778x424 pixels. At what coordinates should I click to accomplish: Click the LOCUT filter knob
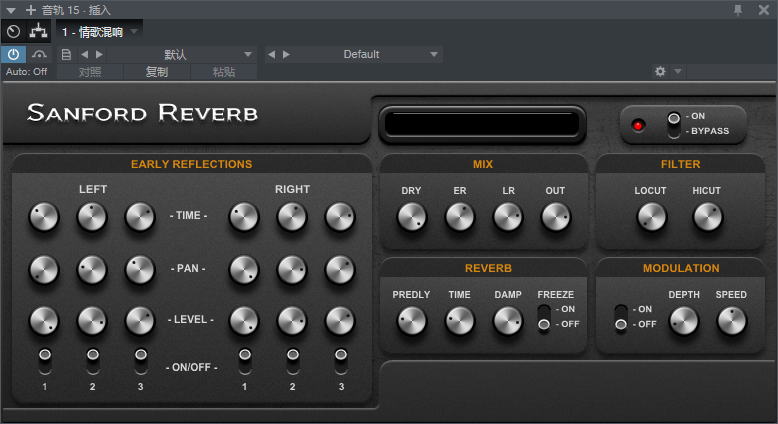point(651,217)
